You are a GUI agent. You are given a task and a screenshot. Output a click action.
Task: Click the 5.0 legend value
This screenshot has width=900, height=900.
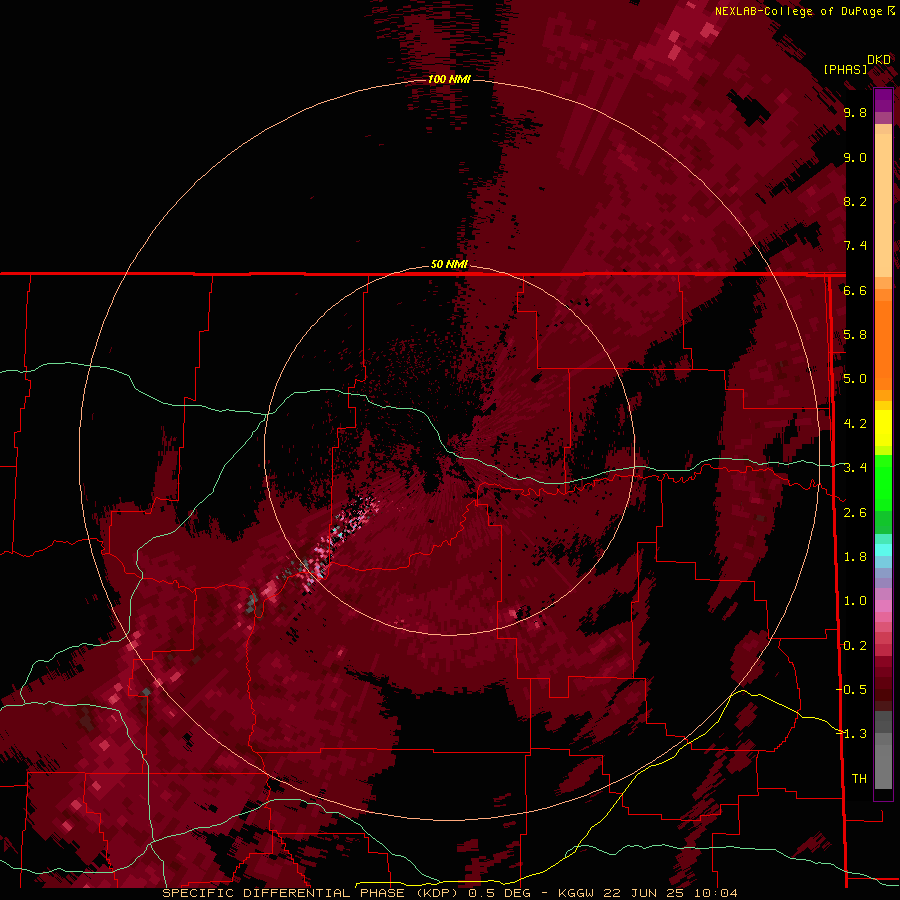tap(855, 379)
